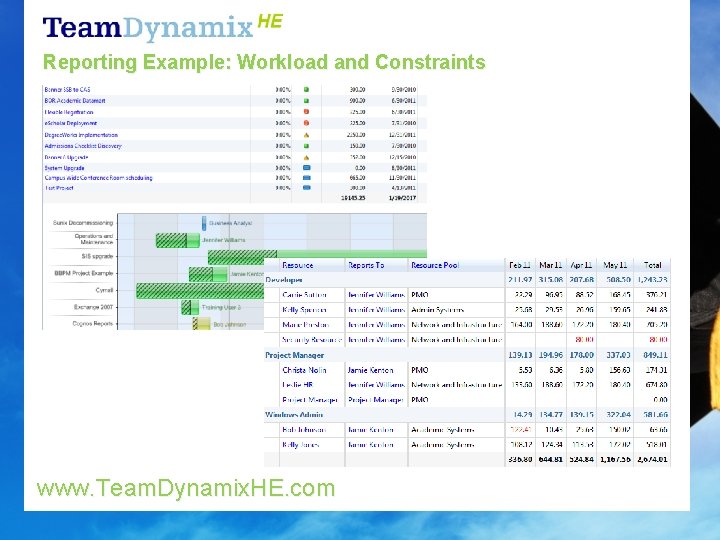The width and height of the screenshot is (720, 540).
Task: Click red 80.00 Apr 11 value for Security Resource
Action: [x=584, y=340]
